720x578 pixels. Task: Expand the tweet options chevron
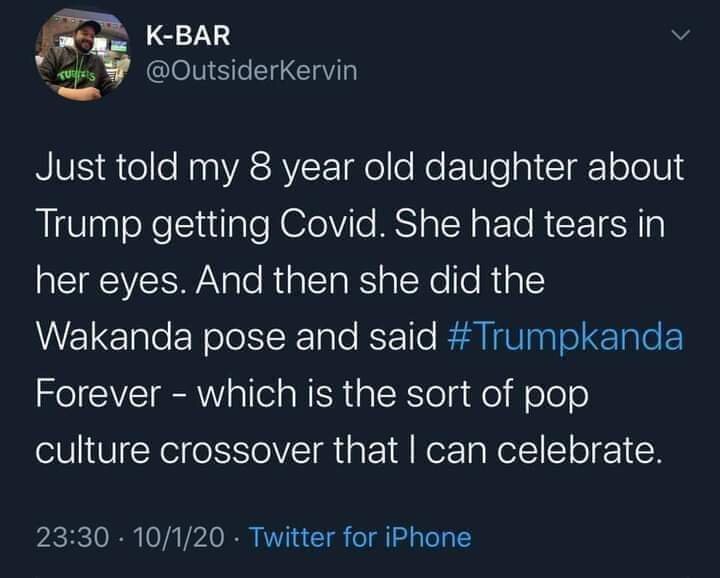tap(681, 36)
